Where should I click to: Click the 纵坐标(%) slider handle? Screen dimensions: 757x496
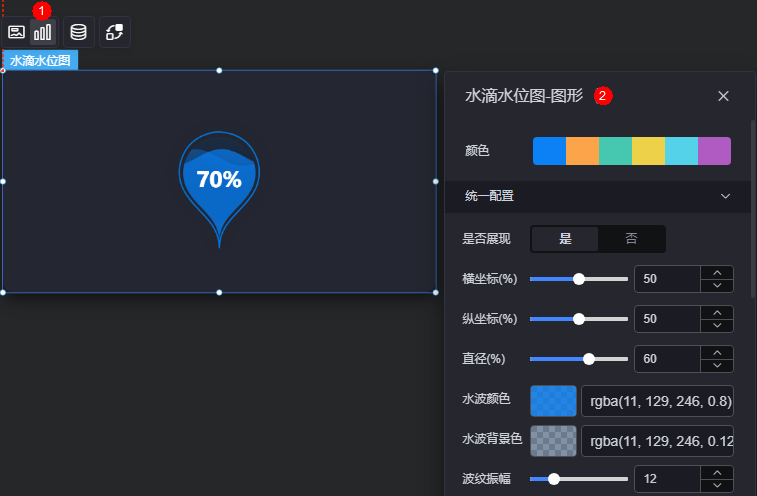coord(579,319)
